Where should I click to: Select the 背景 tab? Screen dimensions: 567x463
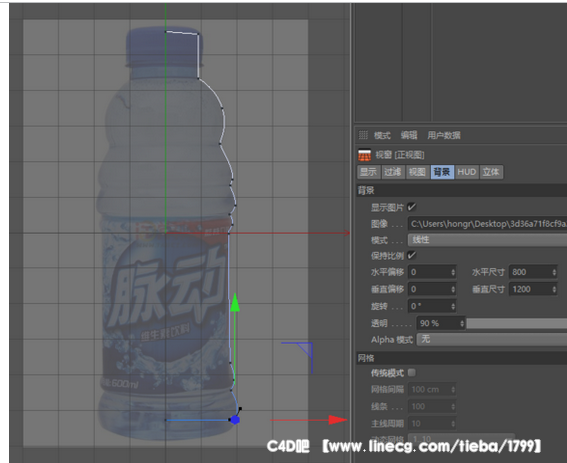pyautogui.click(x=442, y=172)
